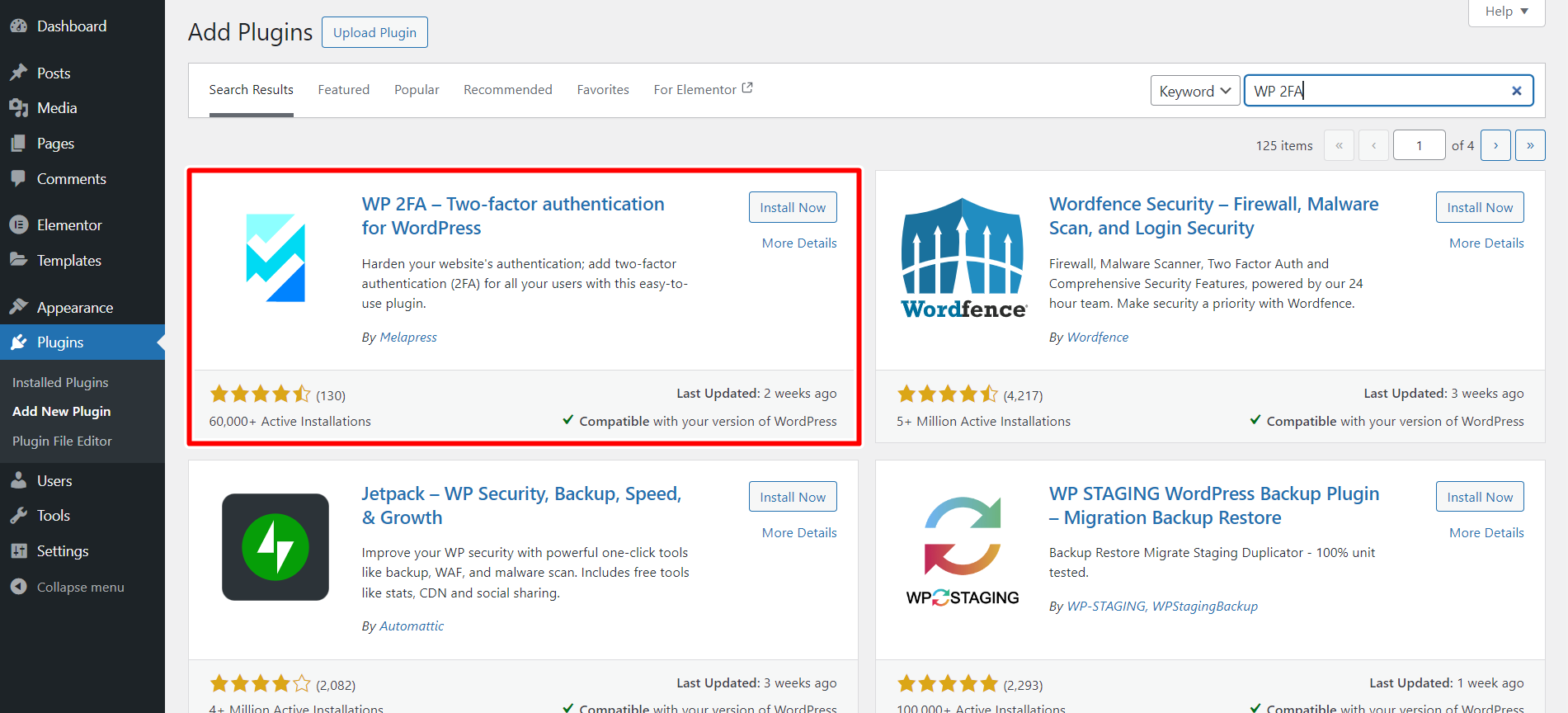Install the WP 2FA plugin now
1568x713 pixels.
793,207
